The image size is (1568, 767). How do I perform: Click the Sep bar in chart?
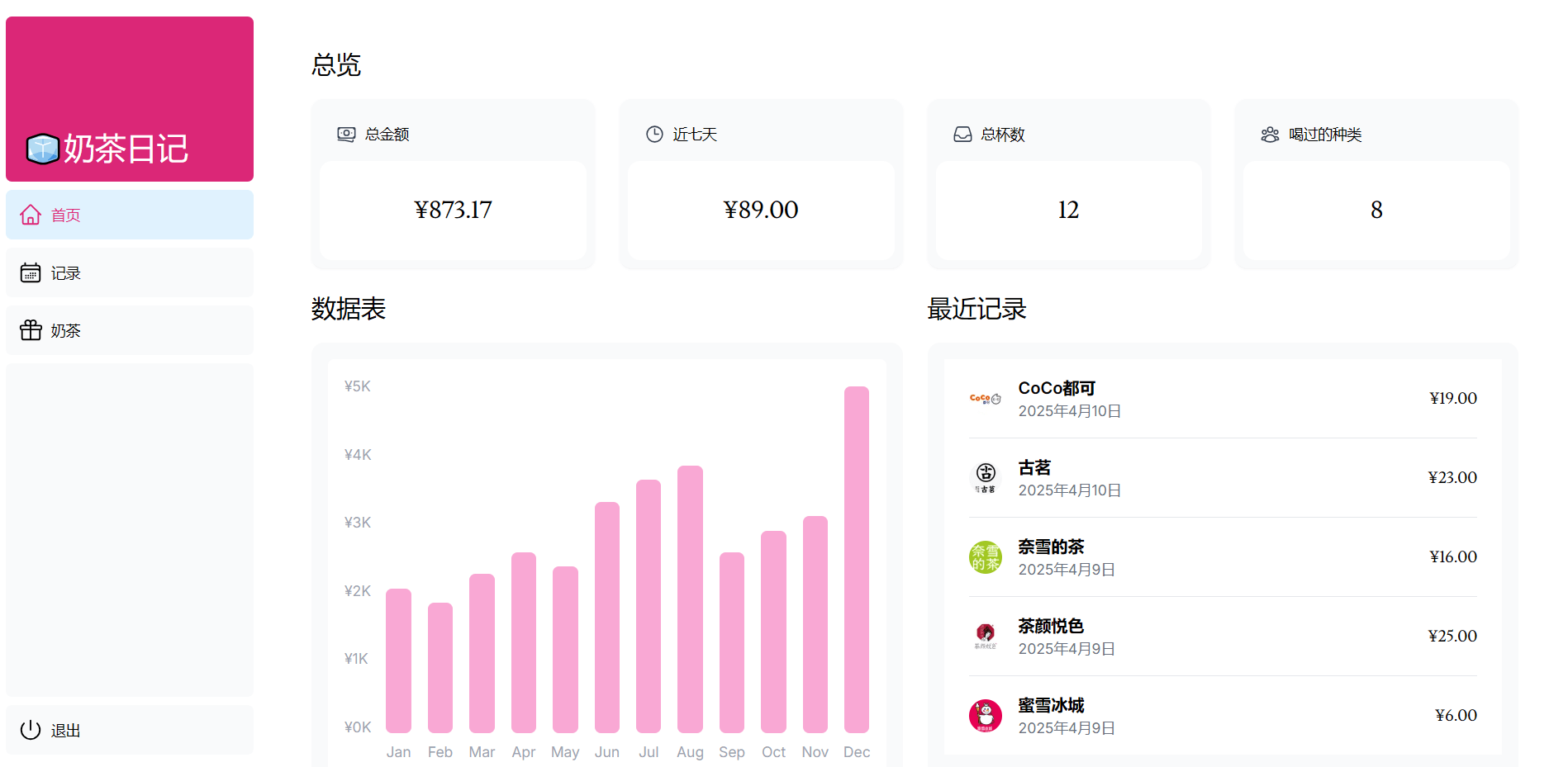(732, 642)
